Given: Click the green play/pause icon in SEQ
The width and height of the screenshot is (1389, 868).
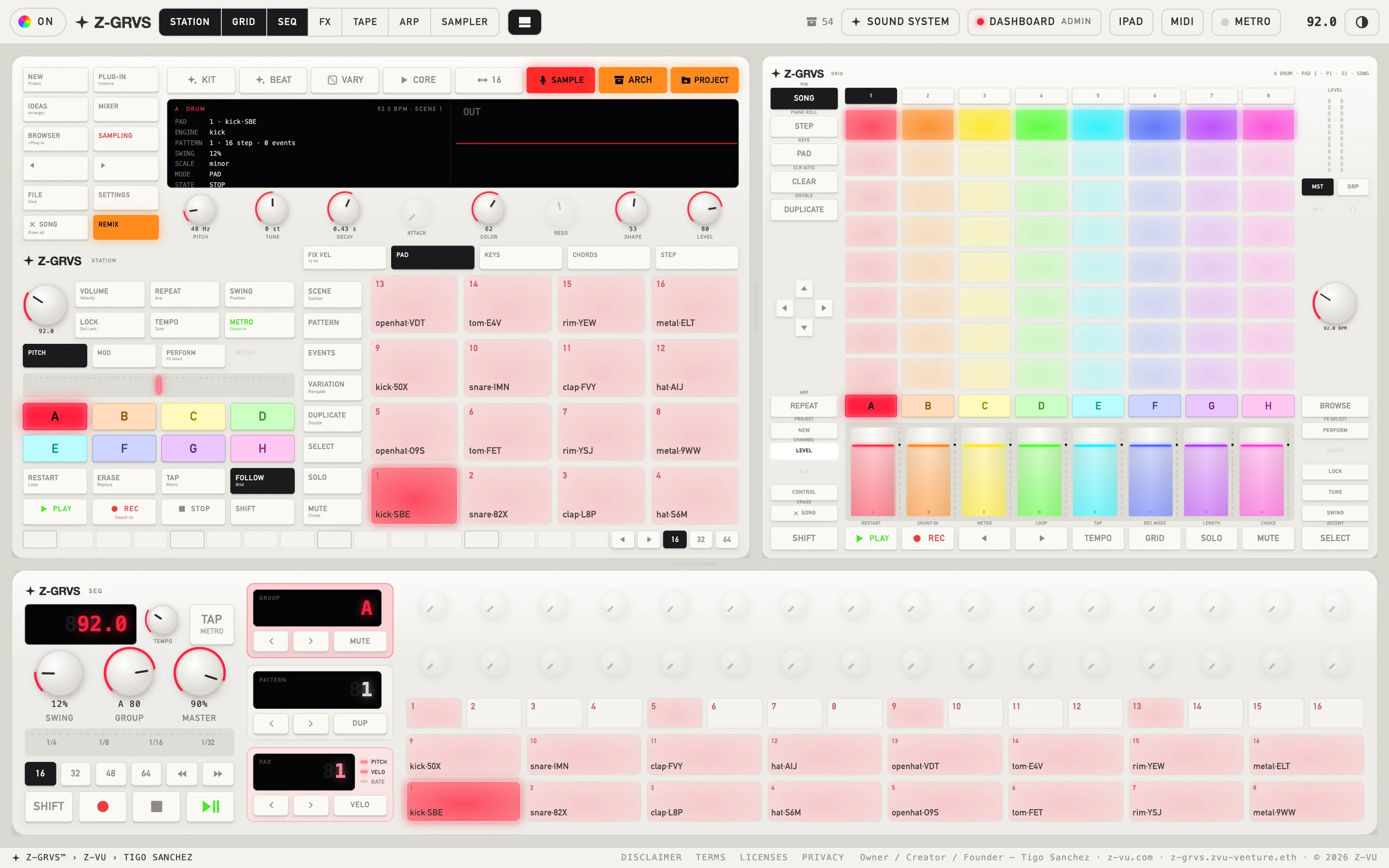Looking at the screenshot, I should tap(211, 806).
